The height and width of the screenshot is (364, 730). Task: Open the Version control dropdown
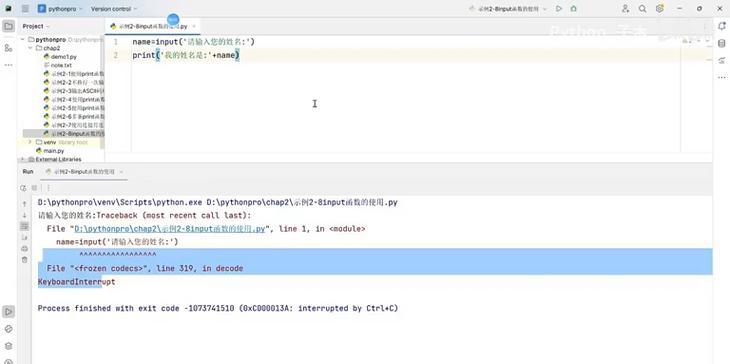pos(114,8)
